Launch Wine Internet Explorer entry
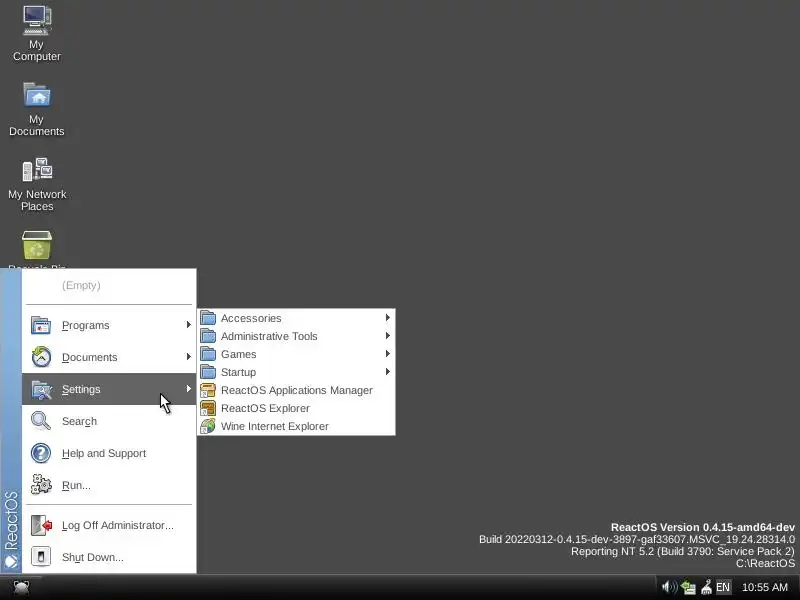 click(296, 426)
